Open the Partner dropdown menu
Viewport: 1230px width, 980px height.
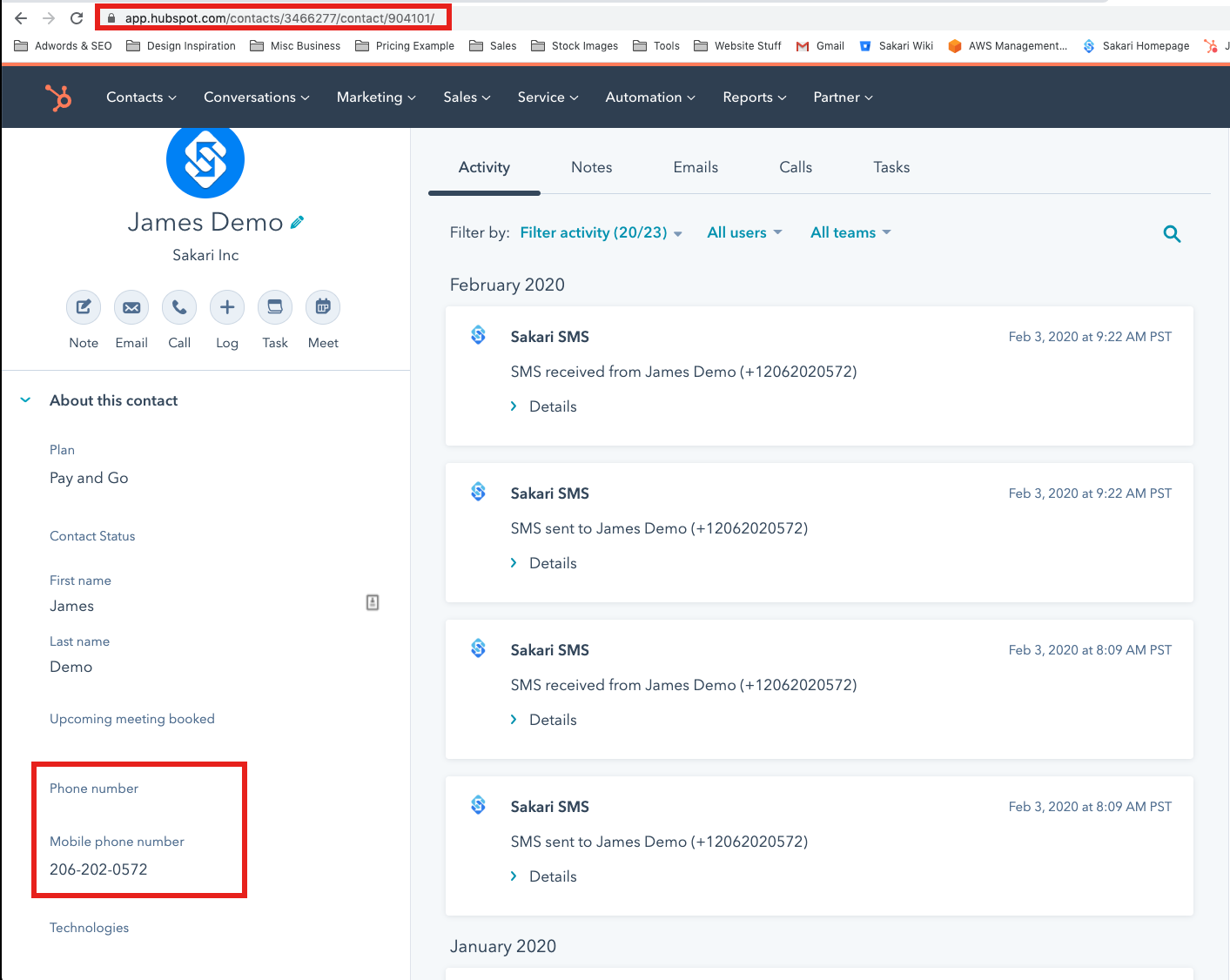tap(843, 97)
